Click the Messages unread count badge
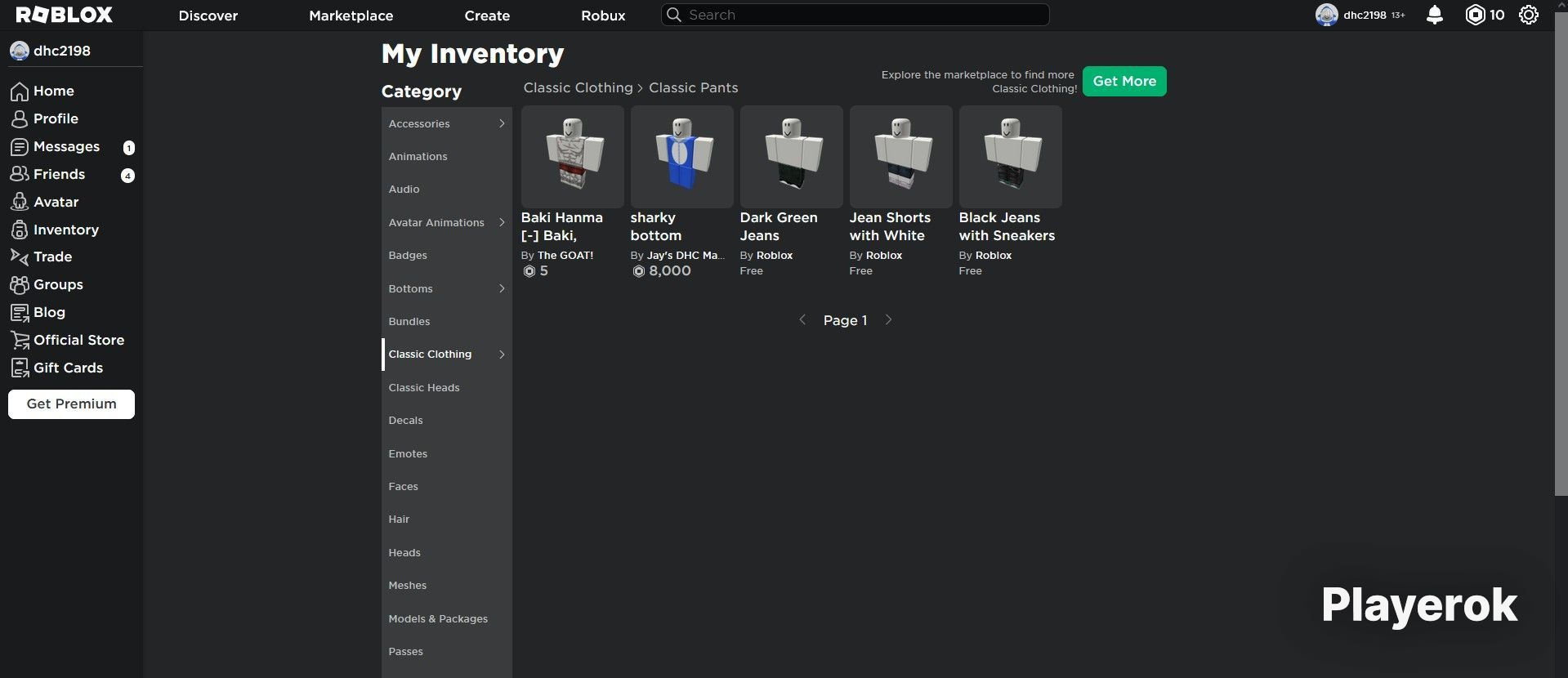 (128, 148)
